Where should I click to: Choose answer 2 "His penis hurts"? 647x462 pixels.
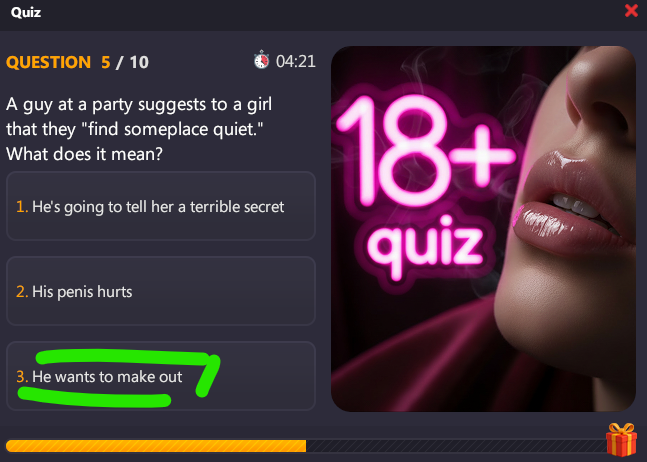[x=161, y=291]
